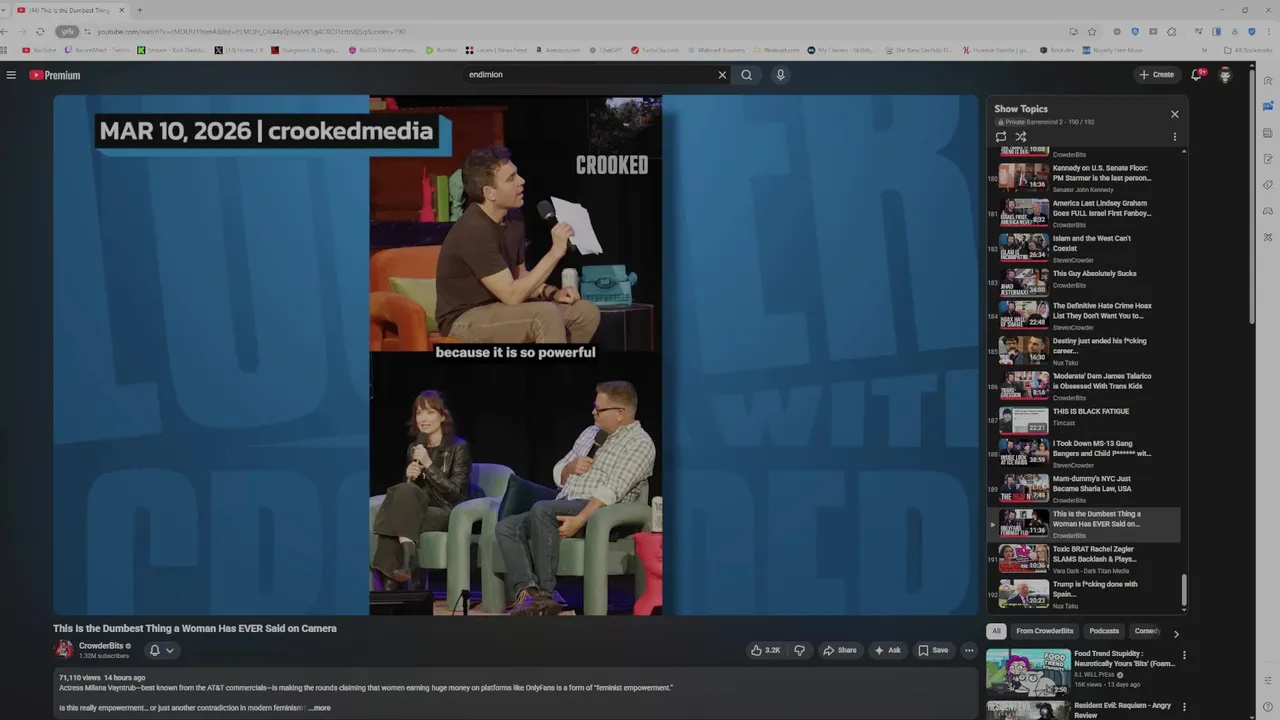
Task: Select the 'Podcasts' filter chip
Action: (x=1104, y=631)
